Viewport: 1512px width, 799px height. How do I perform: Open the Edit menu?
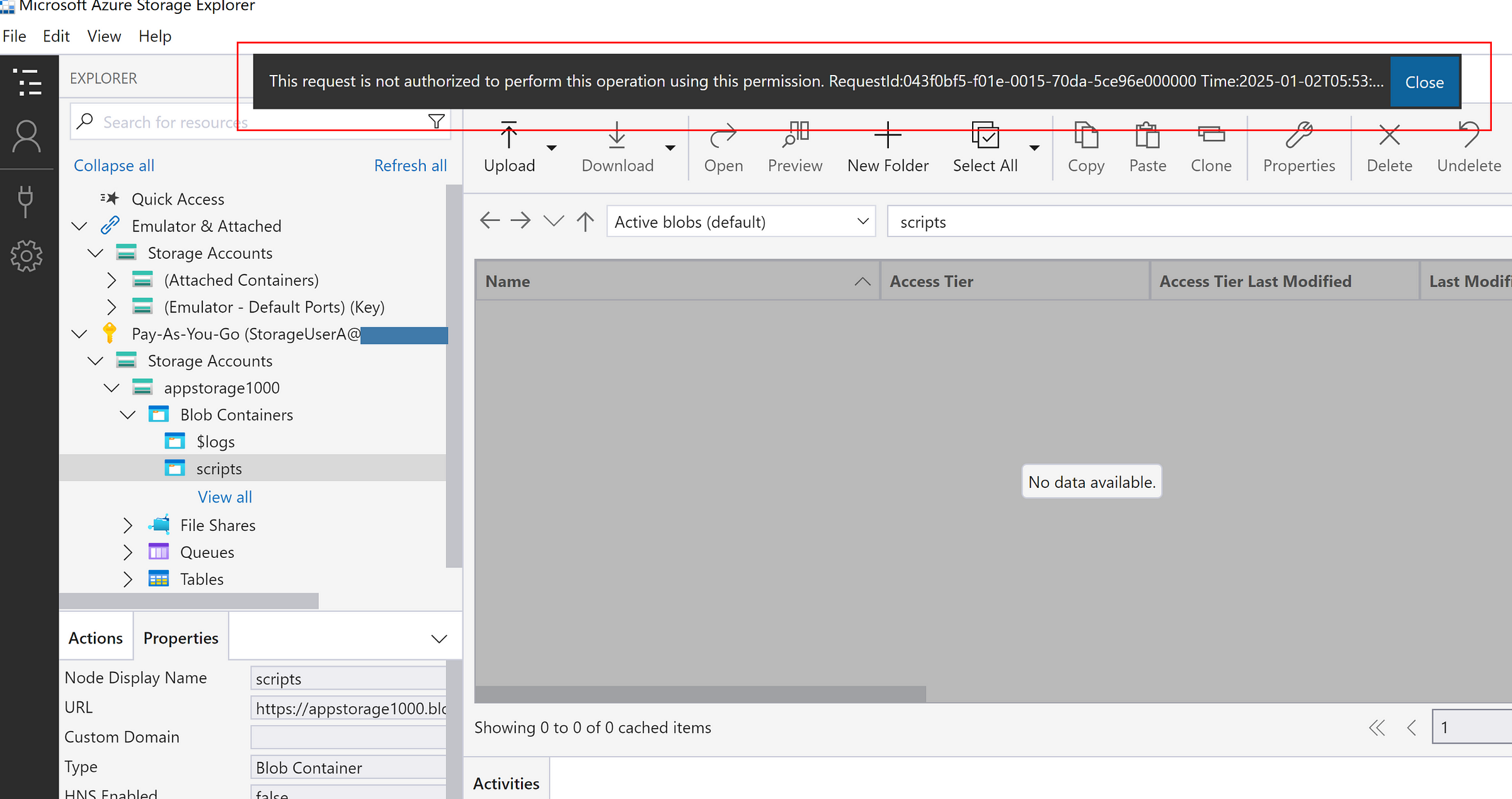56,36
